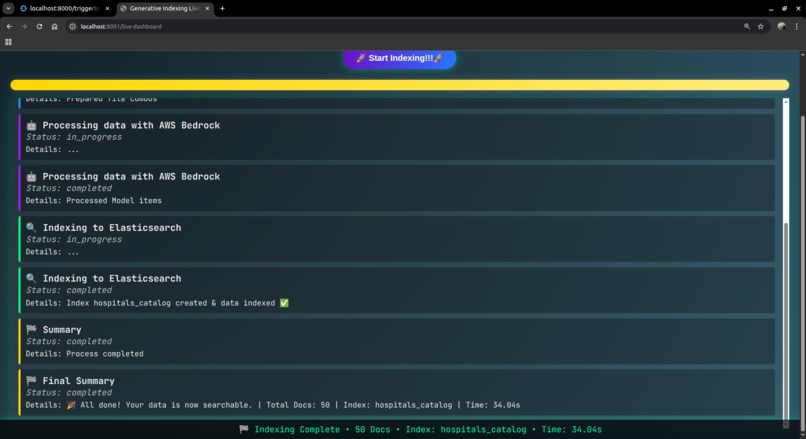This screenshot has width=806, height=439.
Task: Click 'Status: in_progress' under Indexing to Elasticsearch
Action: (74, 240)
